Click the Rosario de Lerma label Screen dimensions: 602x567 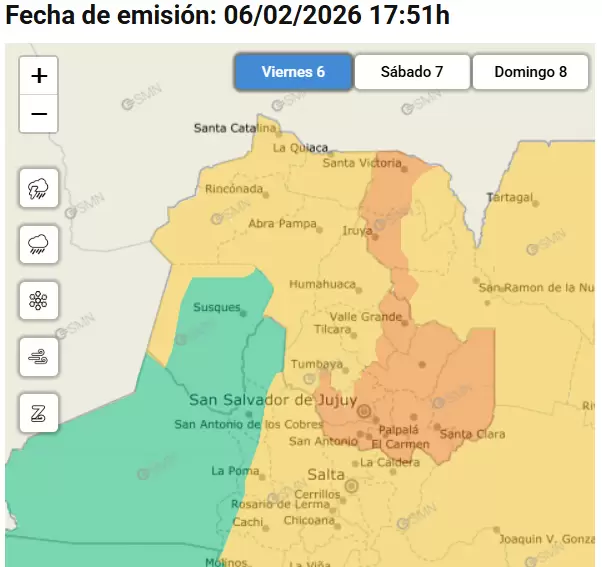pyautogui.click(x=281, y=504)
